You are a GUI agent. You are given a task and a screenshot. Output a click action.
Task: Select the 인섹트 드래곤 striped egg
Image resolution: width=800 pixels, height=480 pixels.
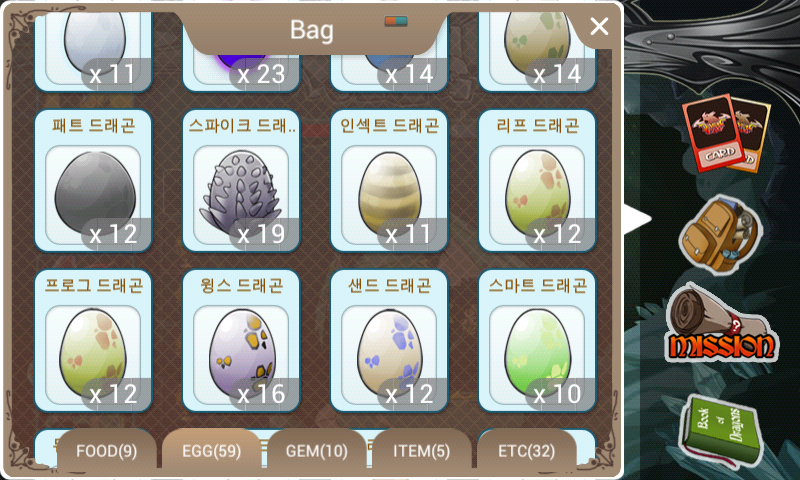[x=389, y=181]
